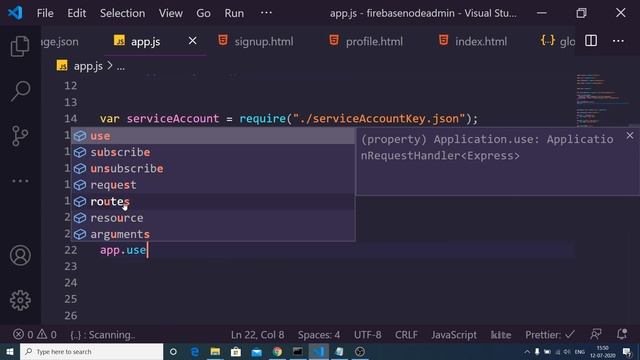Open notifications bell in status bar

(622, 334)
